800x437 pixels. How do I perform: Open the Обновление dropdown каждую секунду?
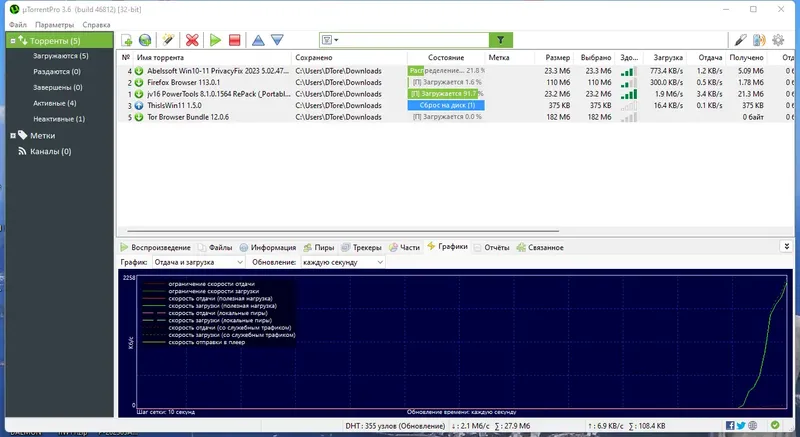(x=342, y=262)
